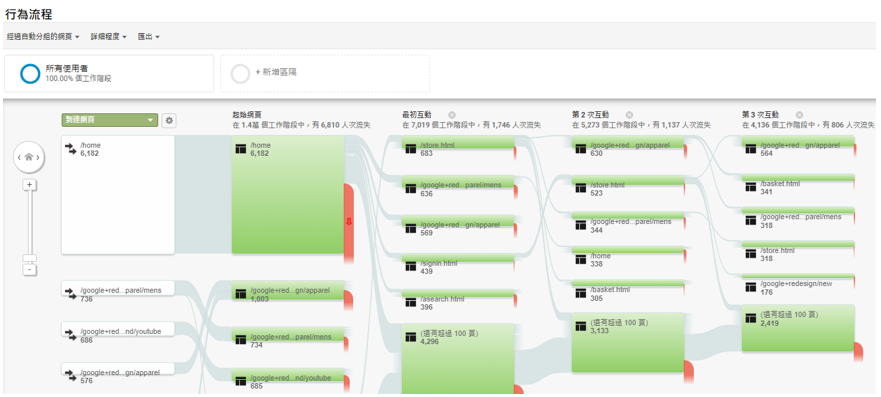Remove the 第 2 次互動 column via x icon
The height and width of the screenshot is (397, 881).
tap(629, 115)
